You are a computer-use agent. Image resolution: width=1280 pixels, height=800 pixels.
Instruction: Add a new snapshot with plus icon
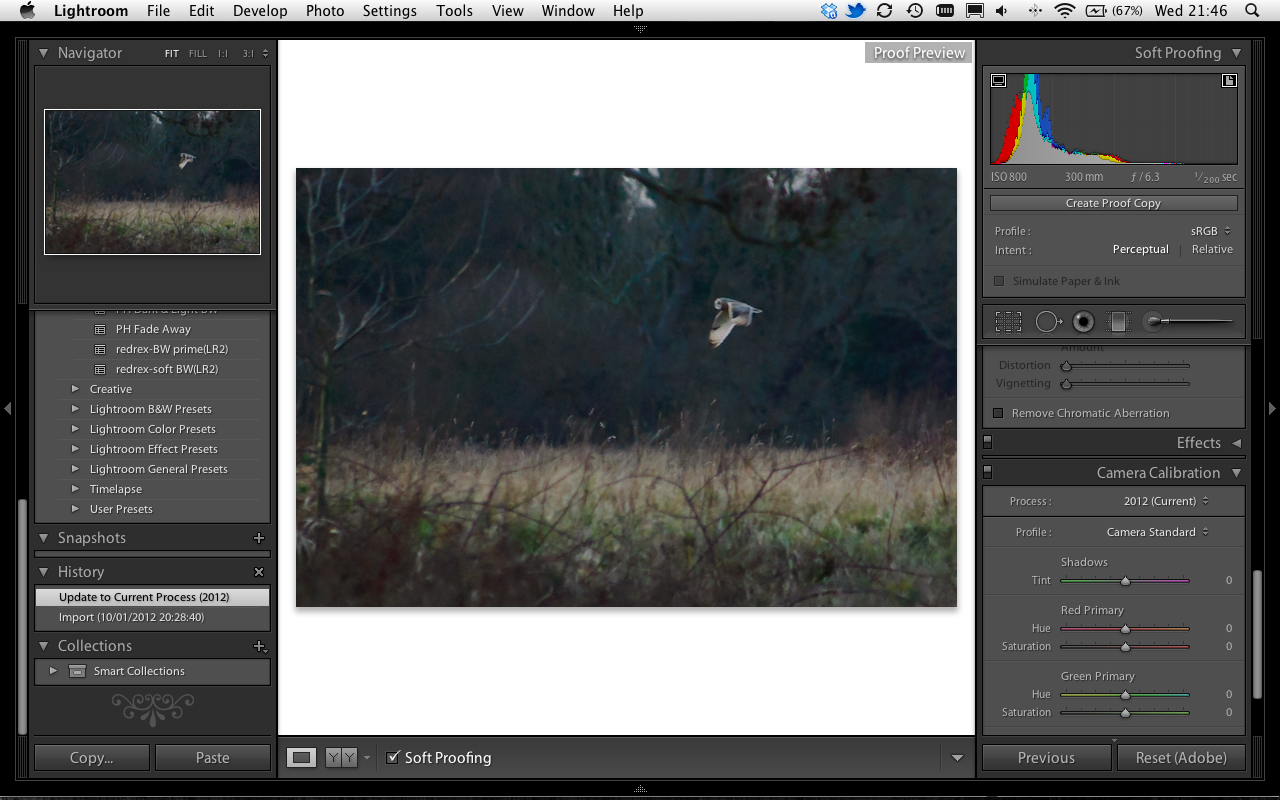click(259, 538)
